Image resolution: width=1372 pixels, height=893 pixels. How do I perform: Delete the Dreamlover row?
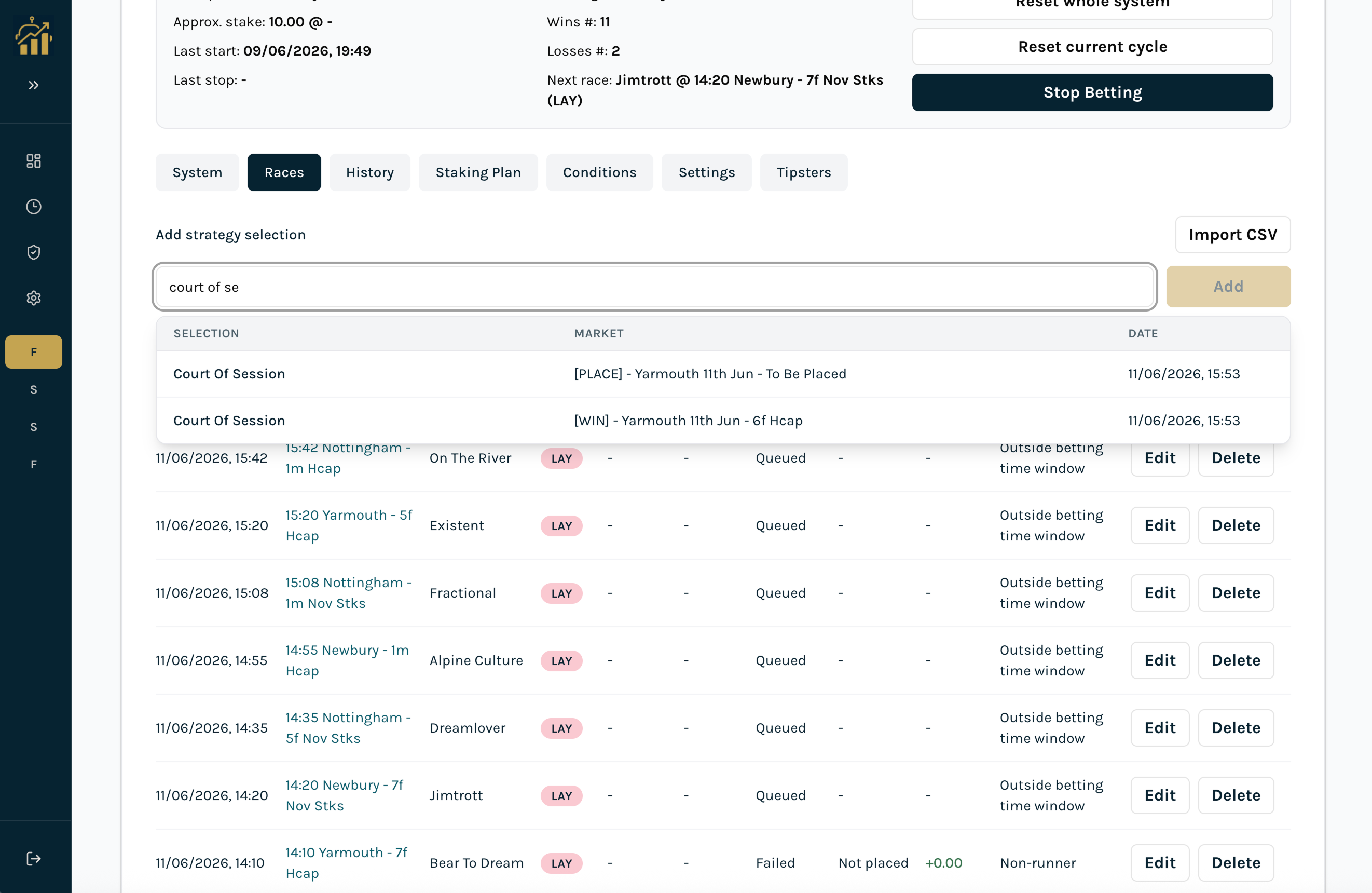pyautogui.click(x=1236, y=728)
